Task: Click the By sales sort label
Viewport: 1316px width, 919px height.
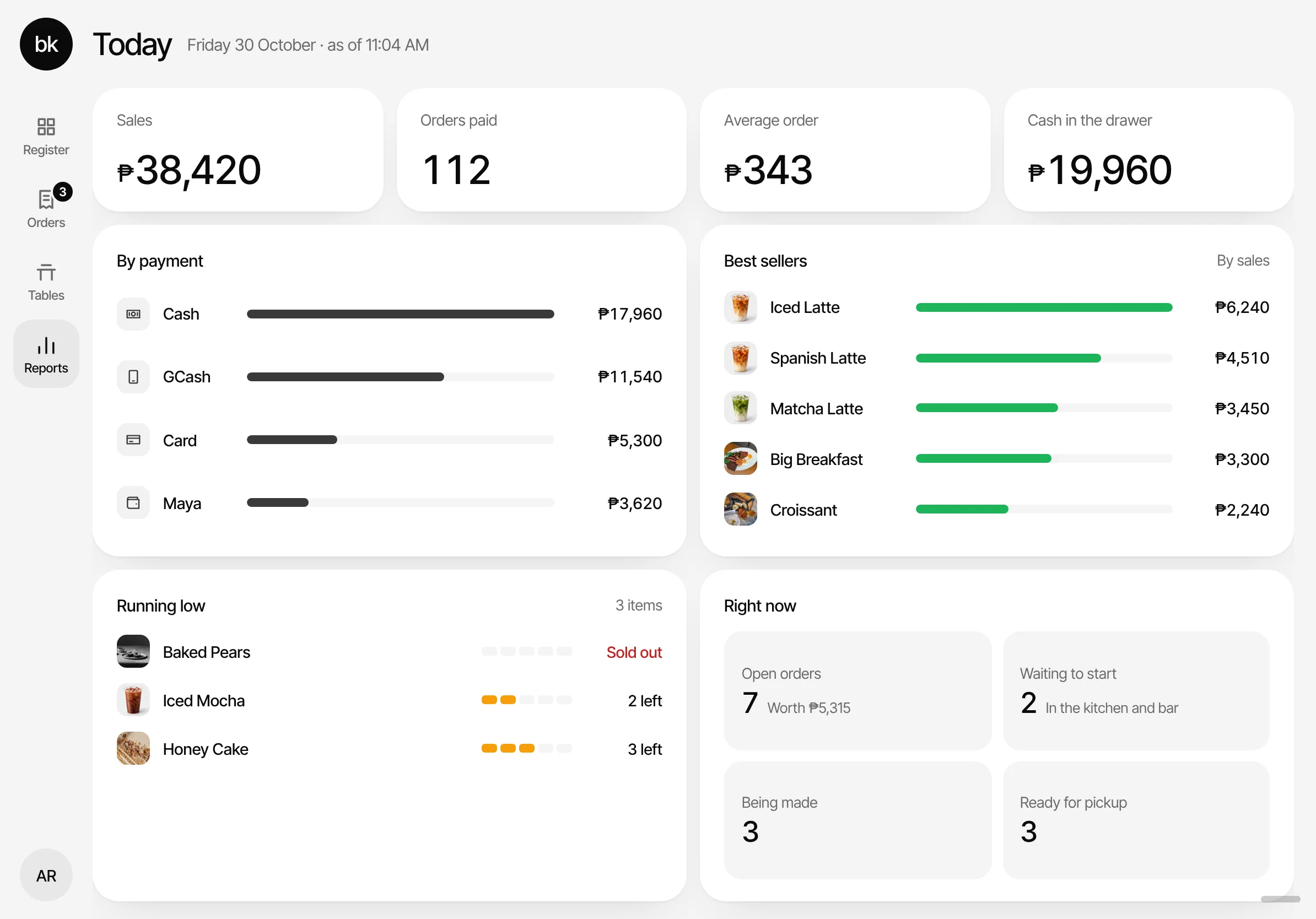Action: [1243, 261]
